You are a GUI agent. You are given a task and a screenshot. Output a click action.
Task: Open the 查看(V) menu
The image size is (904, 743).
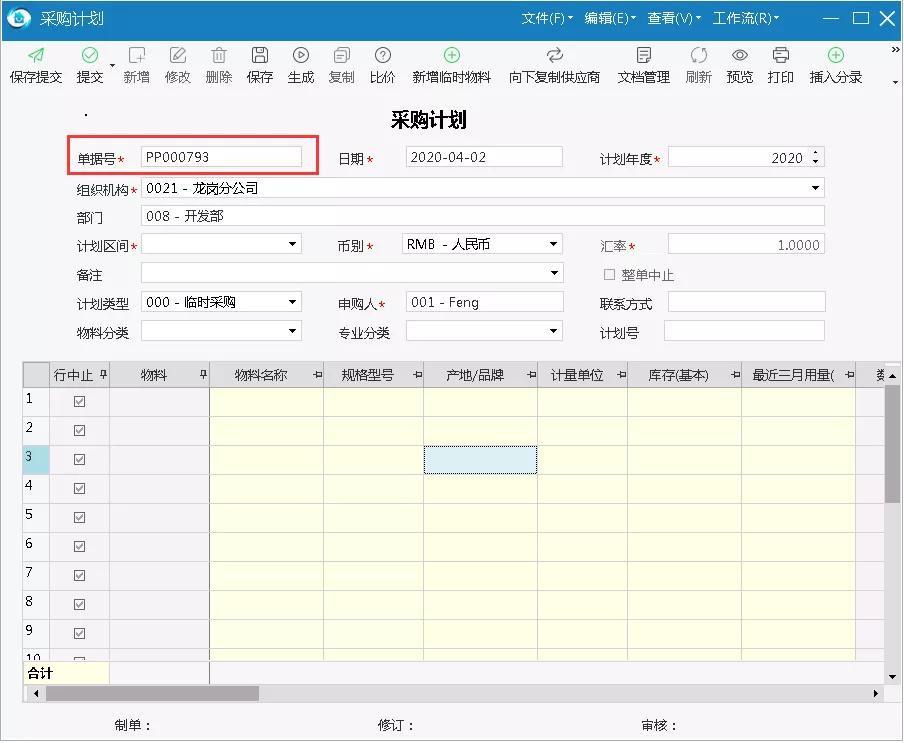pos(674,18)
